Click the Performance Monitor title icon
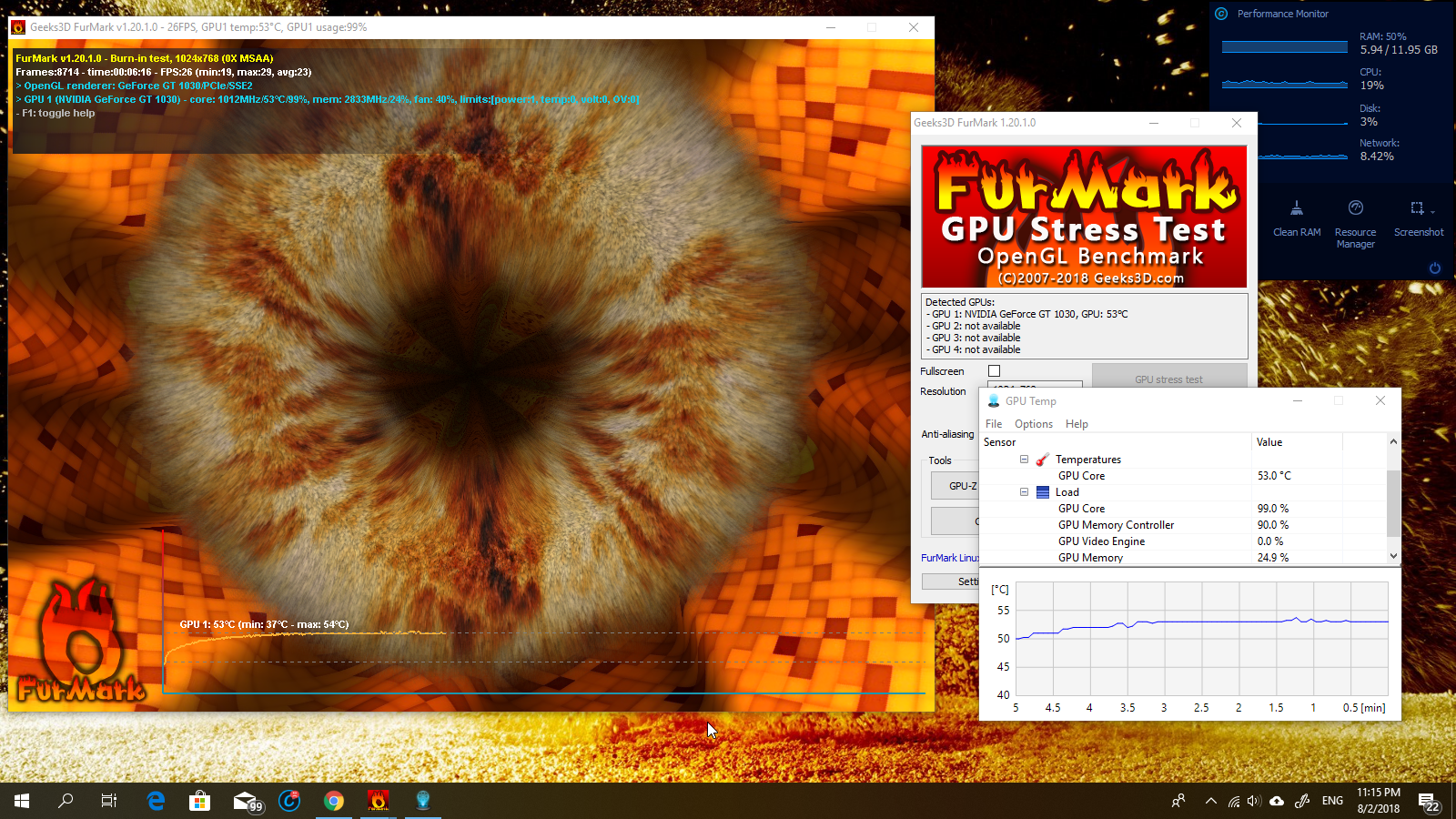 pos(1221,14)
